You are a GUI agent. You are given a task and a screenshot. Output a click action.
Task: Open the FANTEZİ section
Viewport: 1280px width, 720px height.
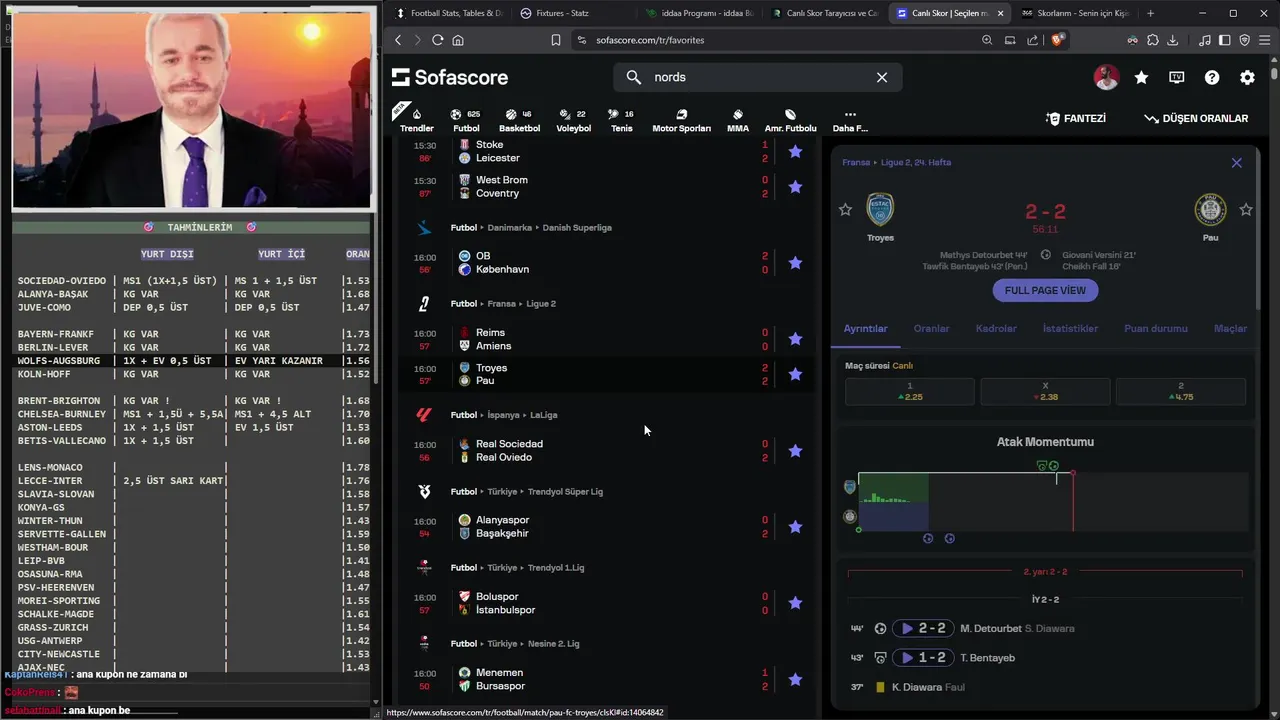pos(1076,118)
